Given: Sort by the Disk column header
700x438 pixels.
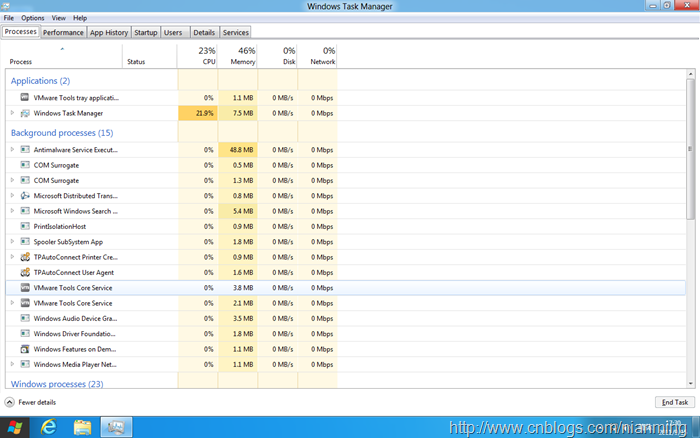Looking at the screenshot, I should click(x=277, y=56).
